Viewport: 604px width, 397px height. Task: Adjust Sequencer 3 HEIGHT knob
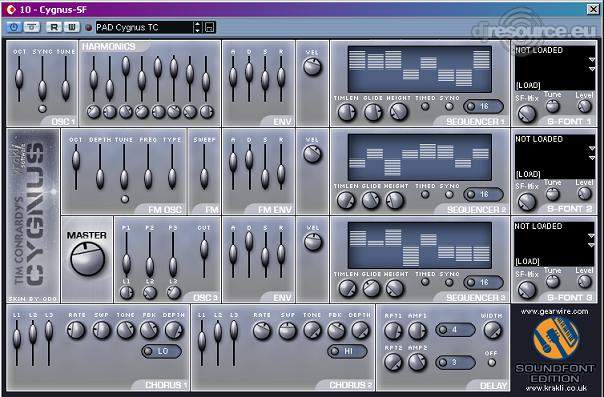coord(395,288)
